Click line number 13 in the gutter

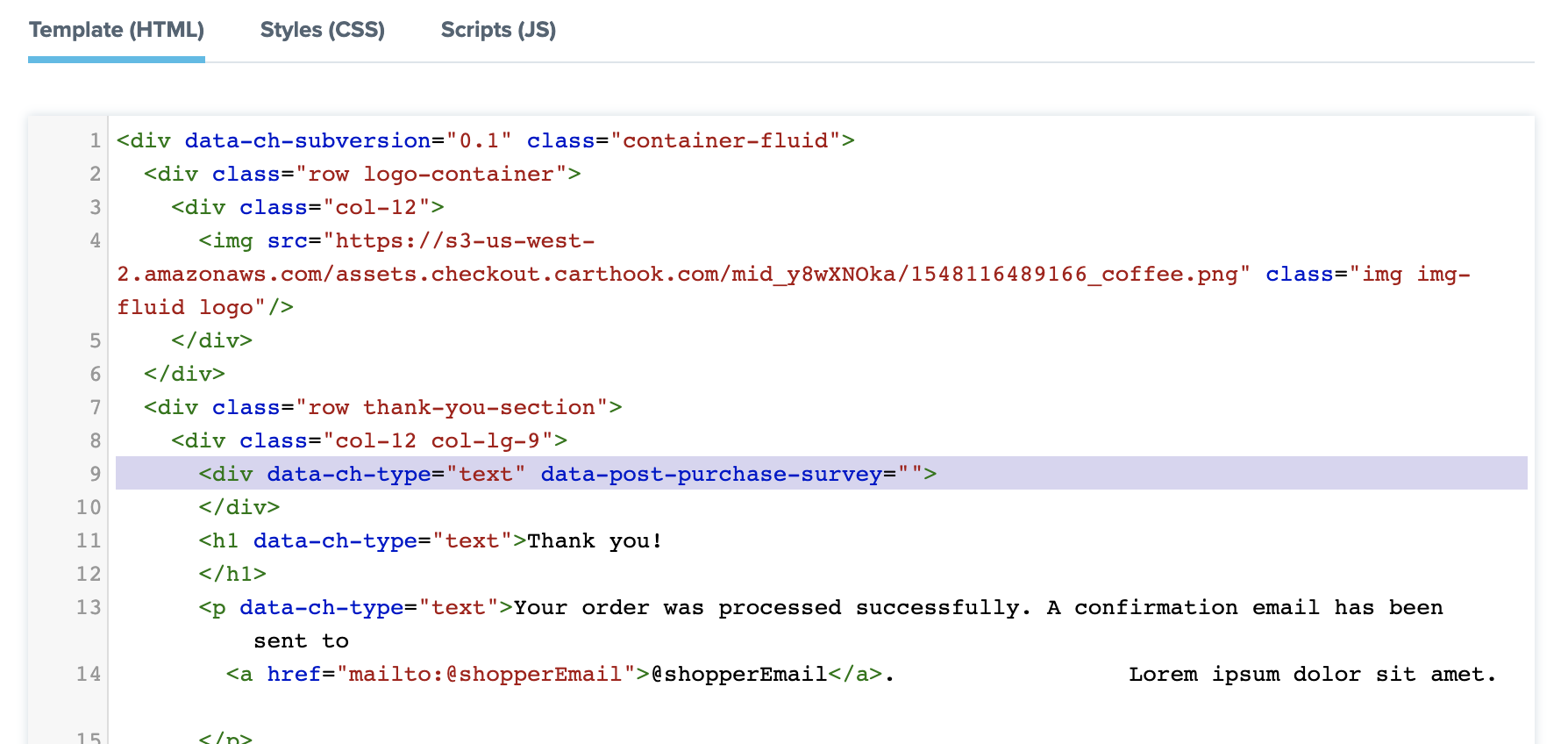[89, 607]
